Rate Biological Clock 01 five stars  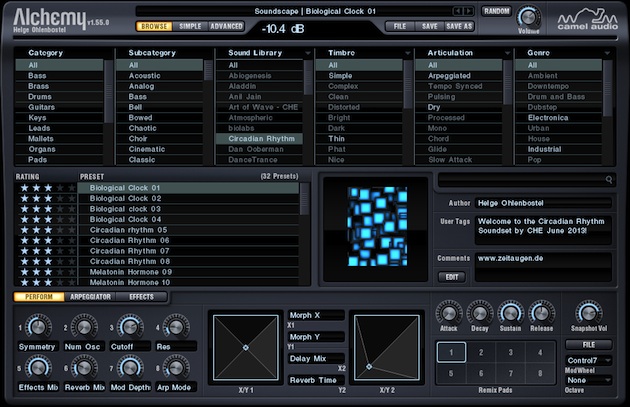[72, 188]
